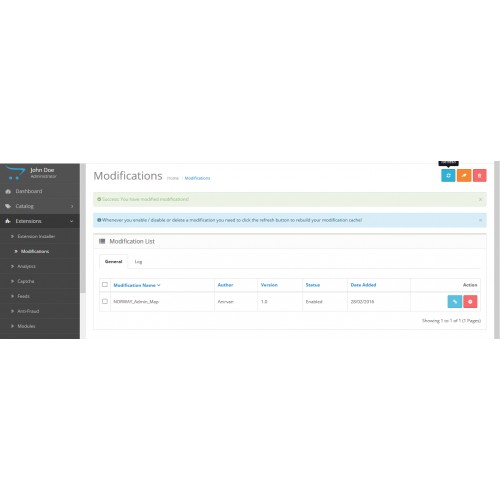The height and width of the screenshot is (500, 500).
Task: Select the General tab
Action: pos(113,262)
